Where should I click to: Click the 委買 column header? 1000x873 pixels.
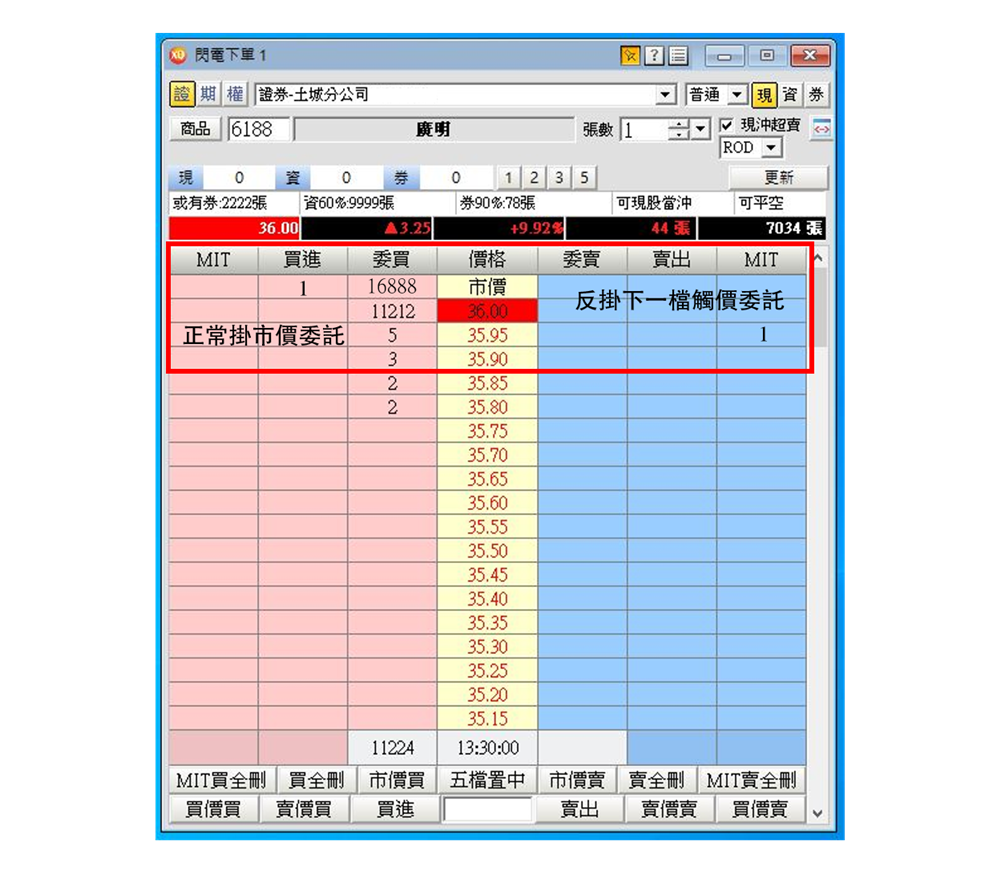coord(392,260)
